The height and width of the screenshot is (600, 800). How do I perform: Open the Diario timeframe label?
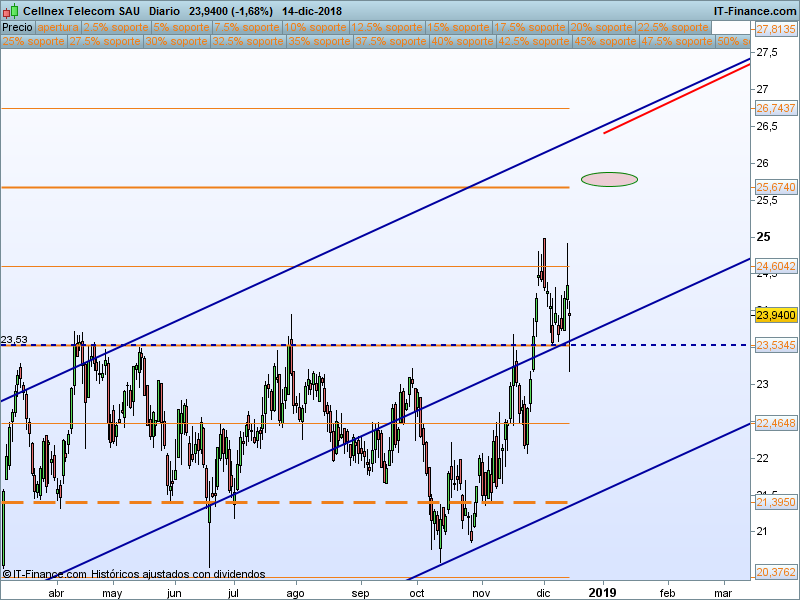[x=164, y=11]
